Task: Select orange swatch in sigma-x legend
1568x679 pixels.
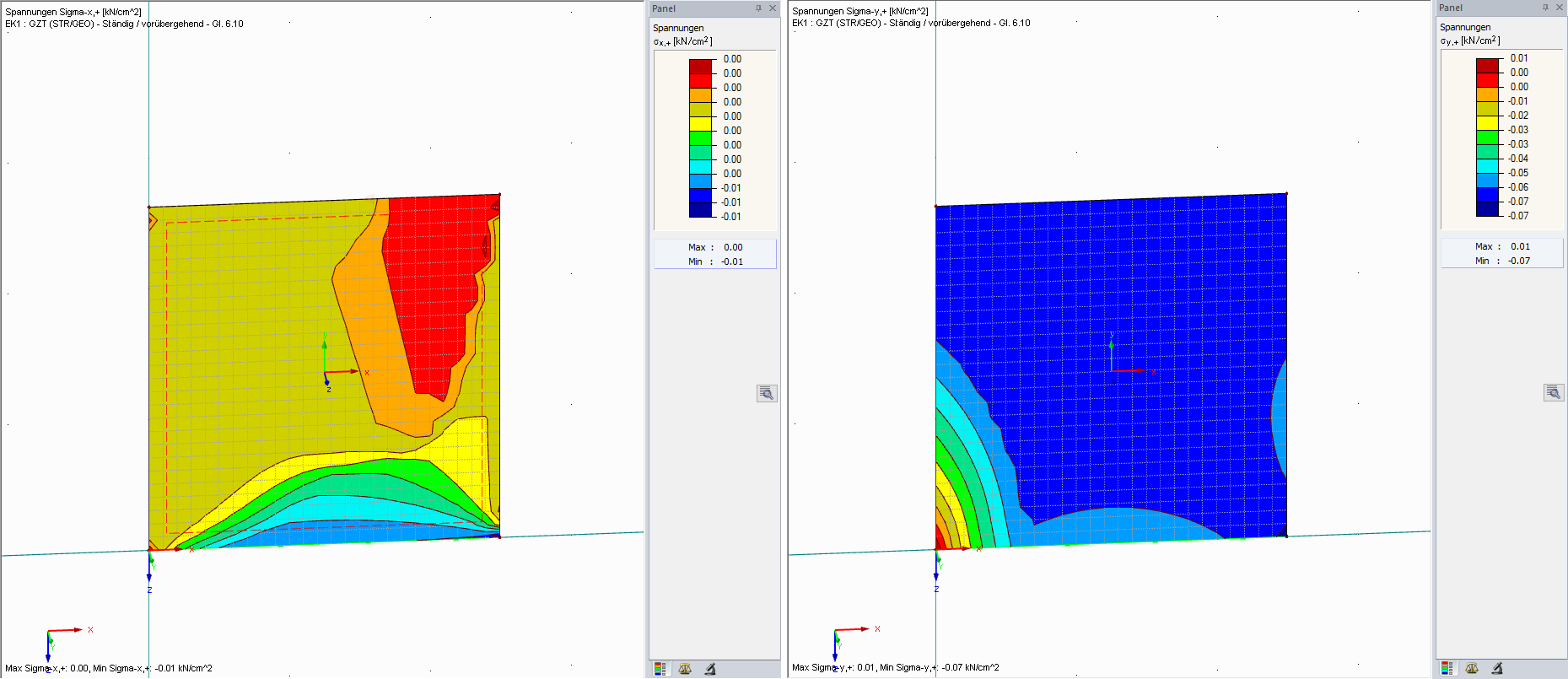Action: tap(700, 95)
